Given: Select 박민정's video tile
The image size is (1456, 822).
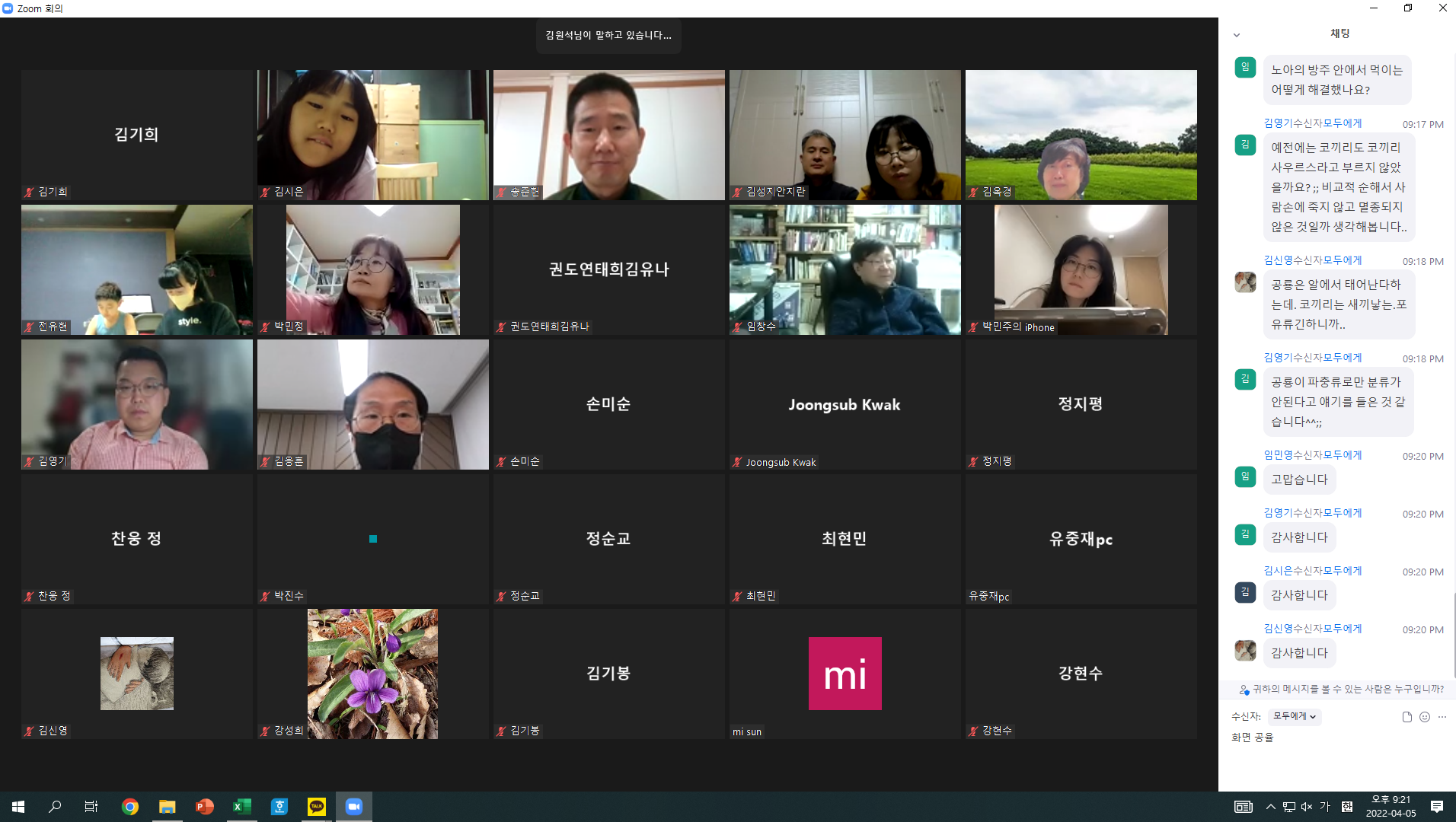Looking at the screenshot, I should tap(373, 269).
